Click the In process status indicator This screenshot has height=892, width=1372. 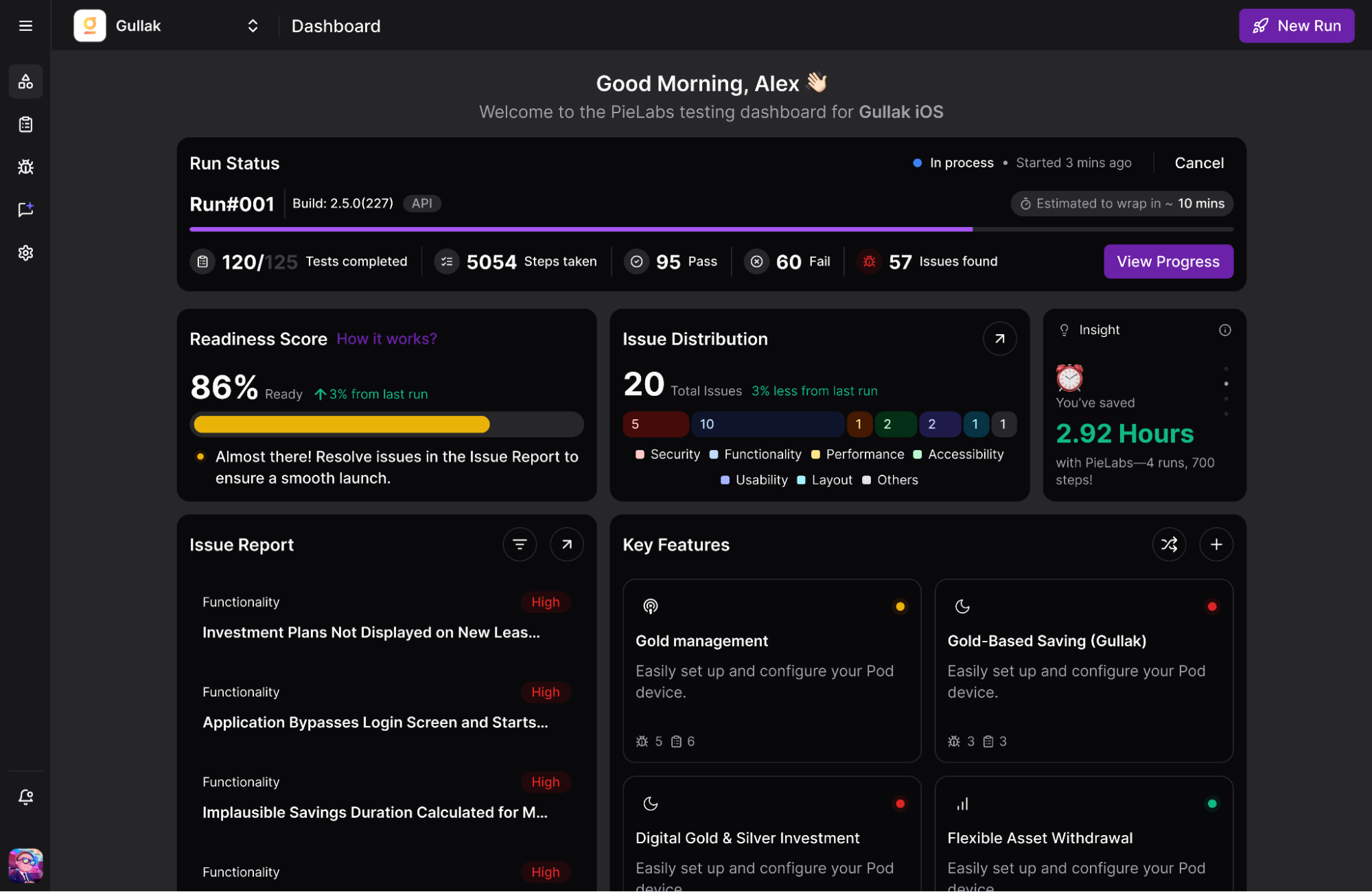pos(953,163)
